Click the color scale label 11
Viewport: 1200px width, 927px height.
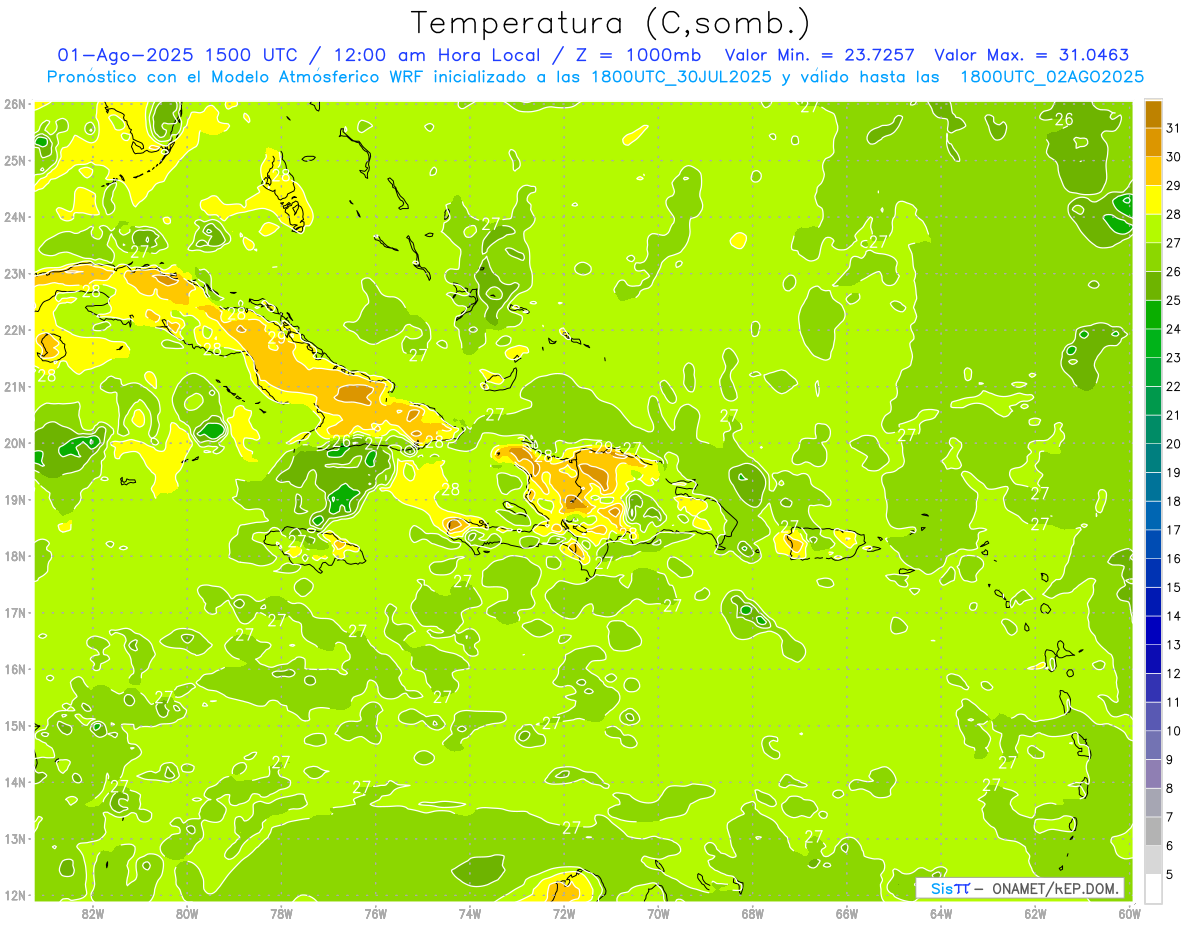[x=1173, y=702]
